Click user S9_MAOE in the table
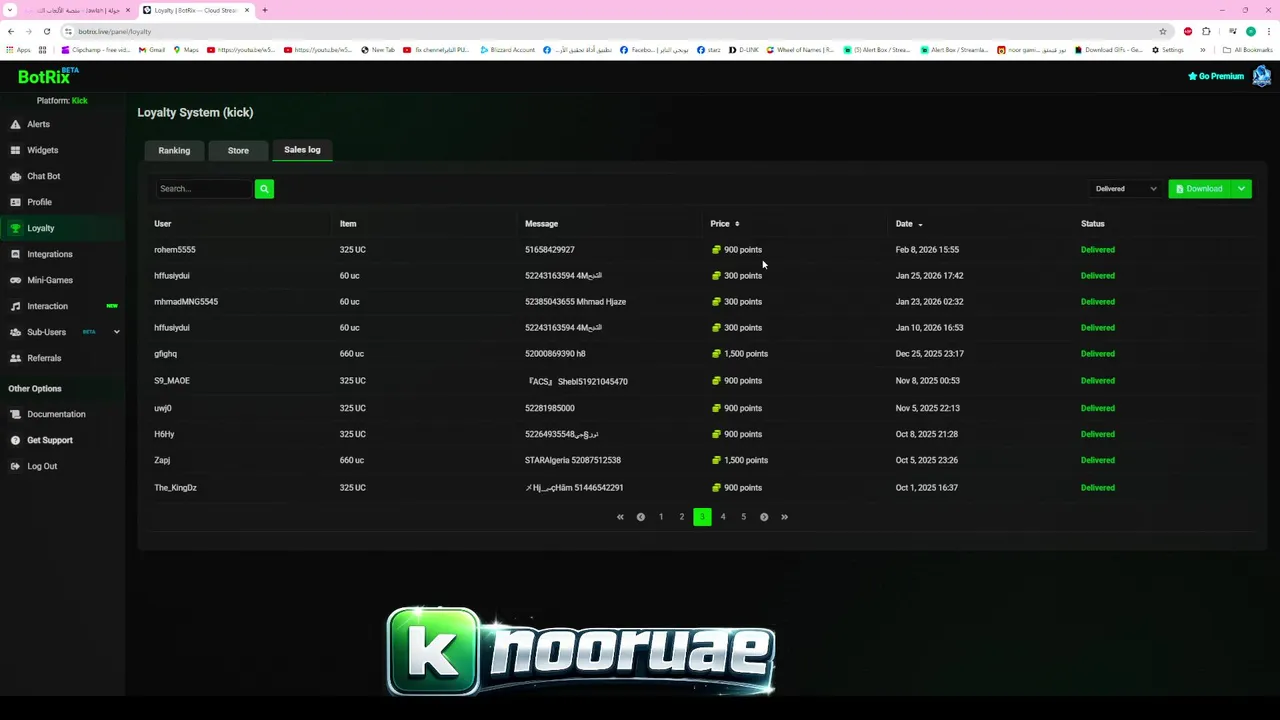The width and height of the screenshot is (1280, 720). coord(172,381)
